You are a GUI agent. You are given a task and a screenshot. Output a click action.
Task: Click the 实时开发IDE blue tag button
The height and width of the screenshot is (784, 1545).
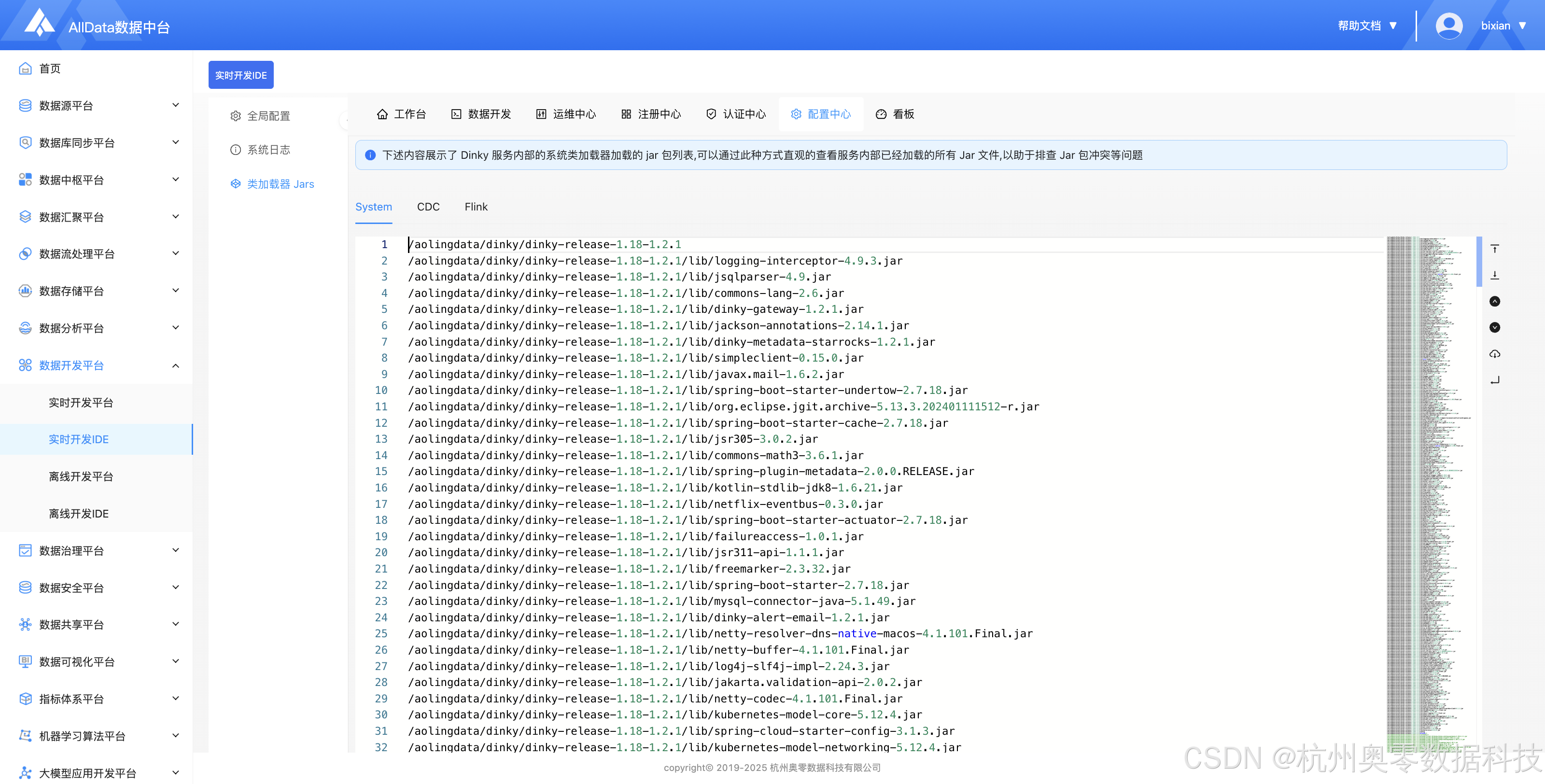(240, 75)
